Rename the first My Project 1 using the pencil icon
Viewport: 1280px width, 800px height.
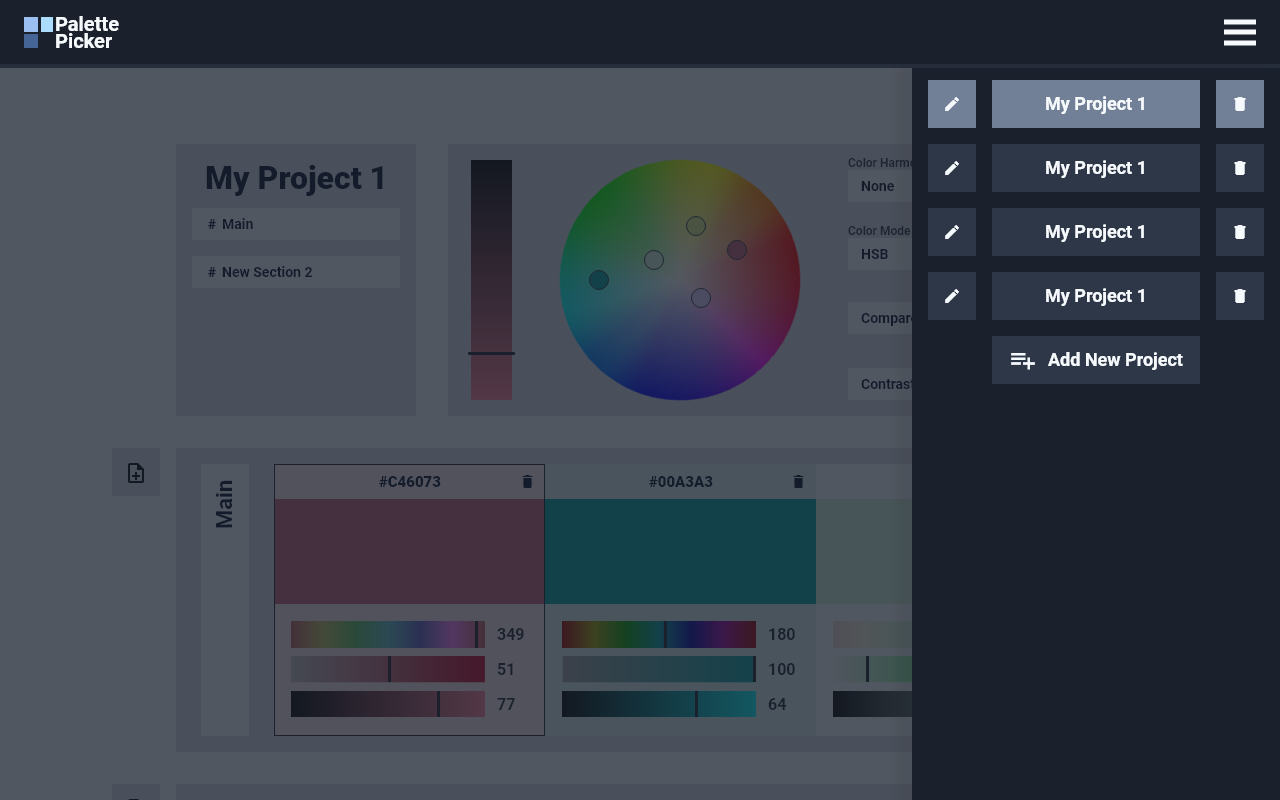[x=951, y=103]
